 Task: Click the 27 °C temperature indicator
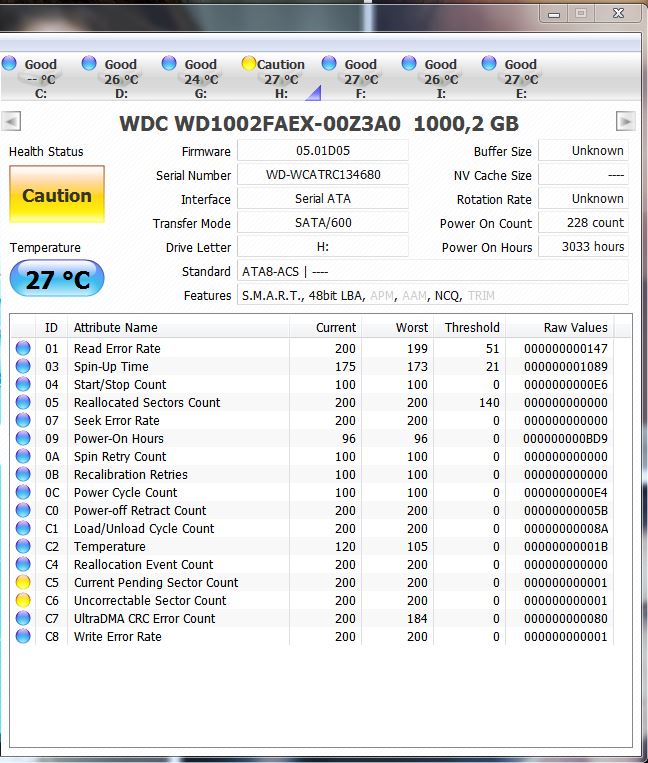(57, 278)
